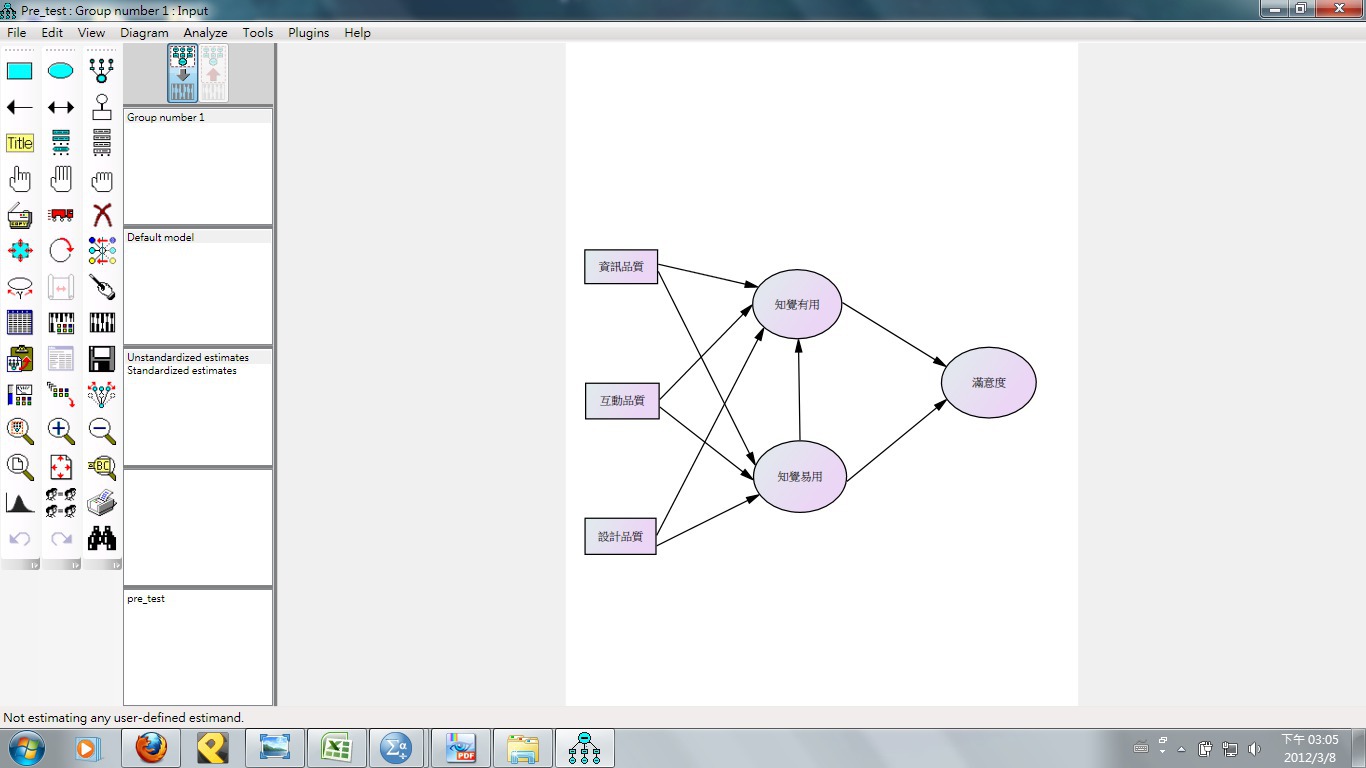Open the Analyze menu

tap(206, 32)
